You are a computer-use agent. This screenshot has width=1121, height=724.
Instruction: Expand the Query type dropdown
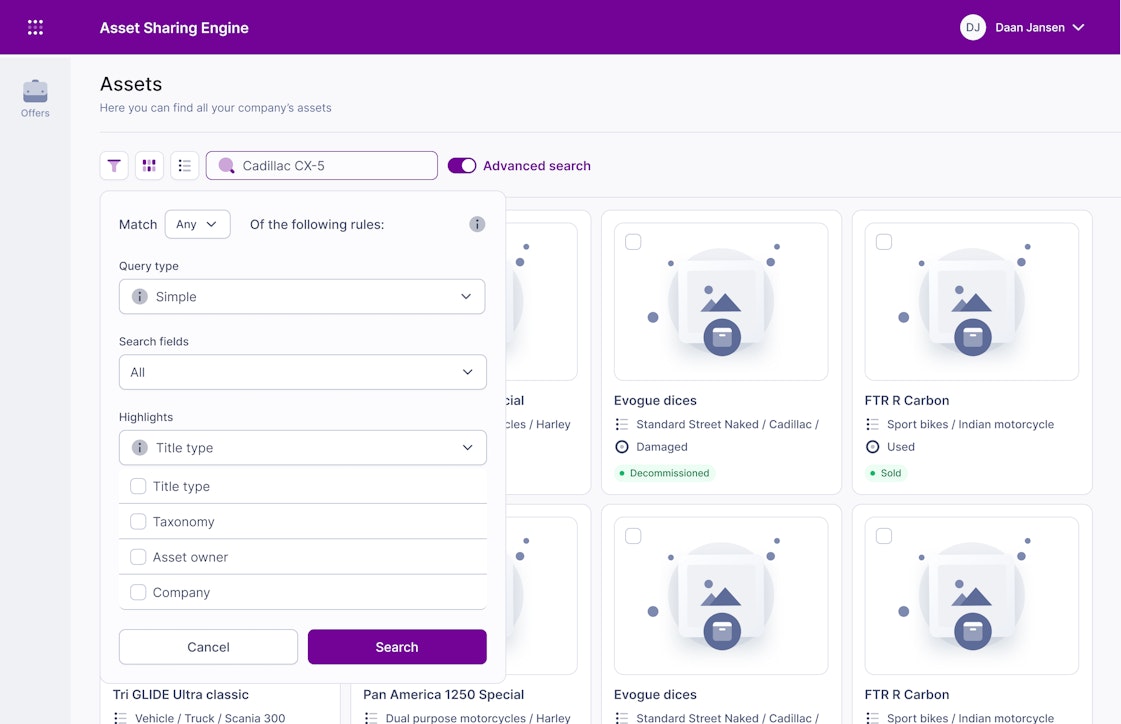coord(302,297)
